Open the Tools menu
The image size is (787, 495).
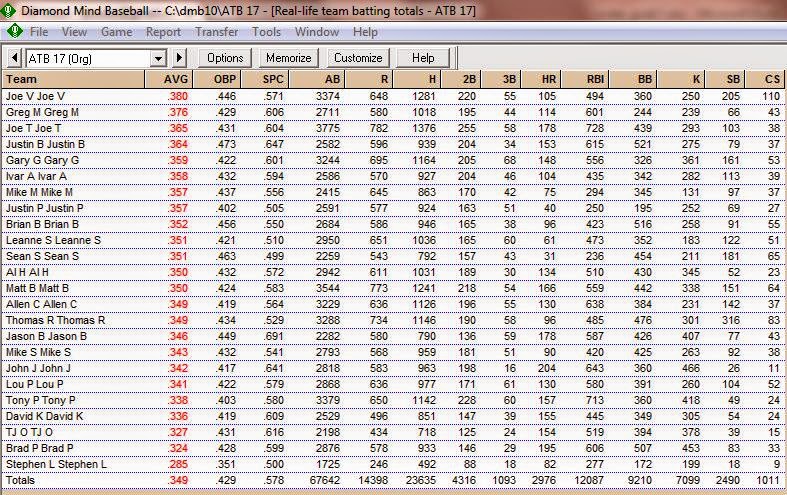(x=266, y=32)
